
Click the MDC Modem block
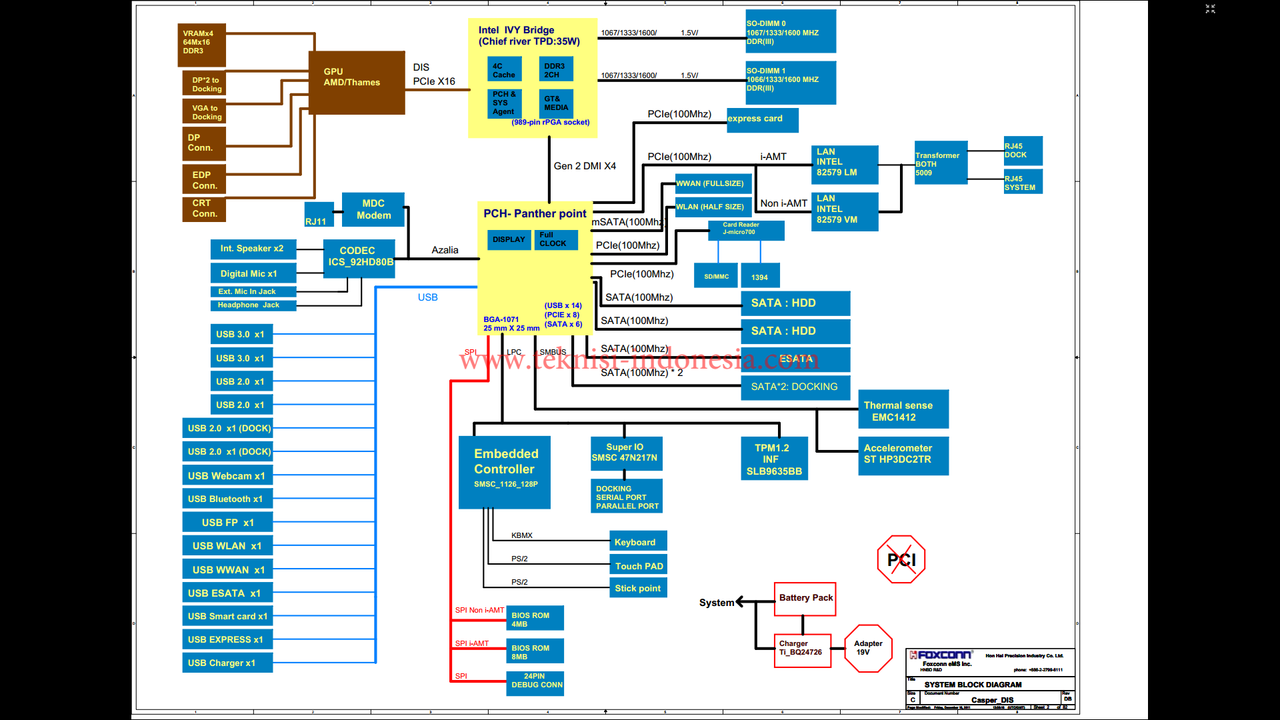pos(375,209)
